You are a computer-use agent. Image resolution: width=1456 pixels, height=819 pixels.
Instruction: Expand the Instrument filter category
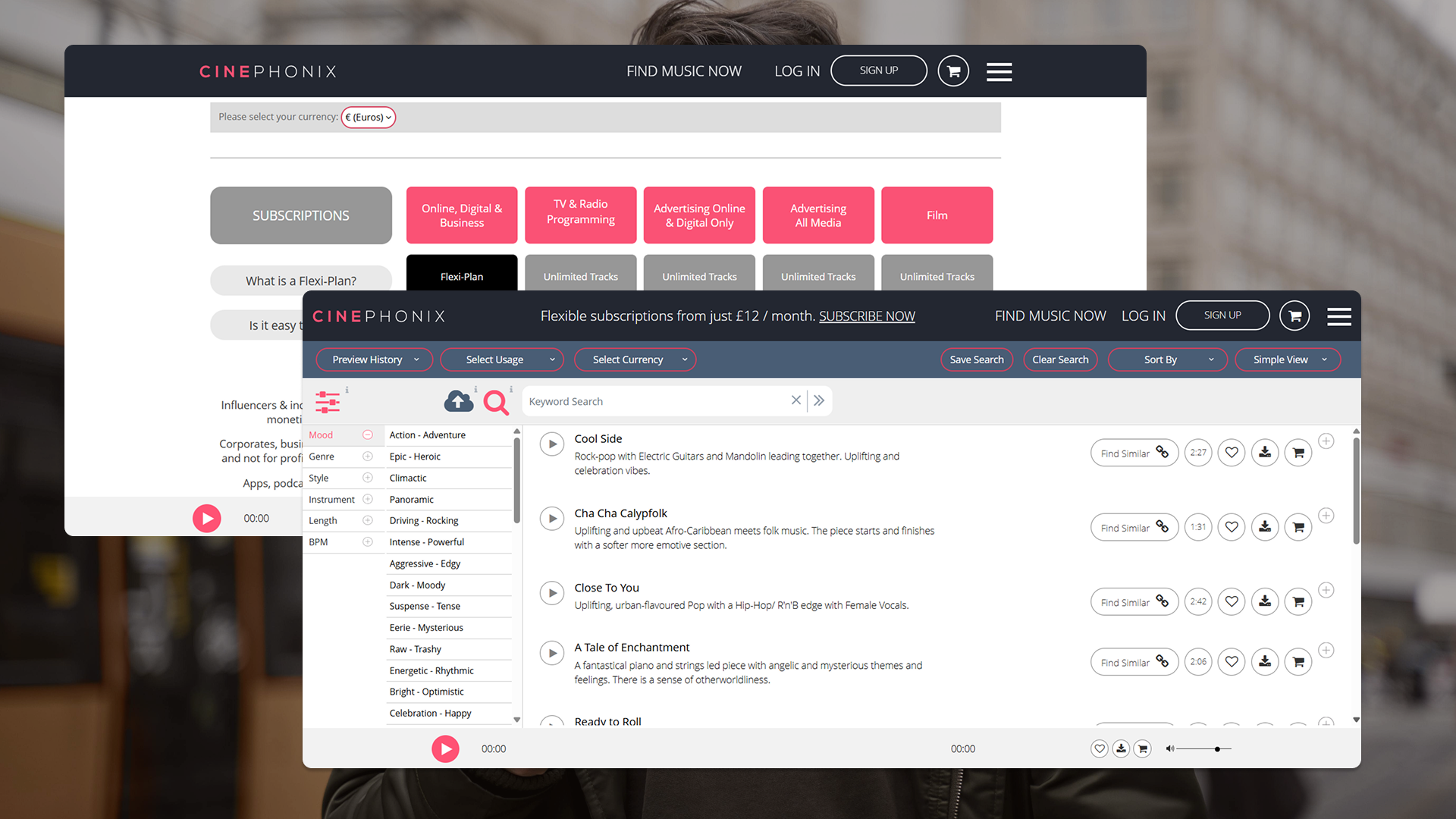[x=368, y=499]
